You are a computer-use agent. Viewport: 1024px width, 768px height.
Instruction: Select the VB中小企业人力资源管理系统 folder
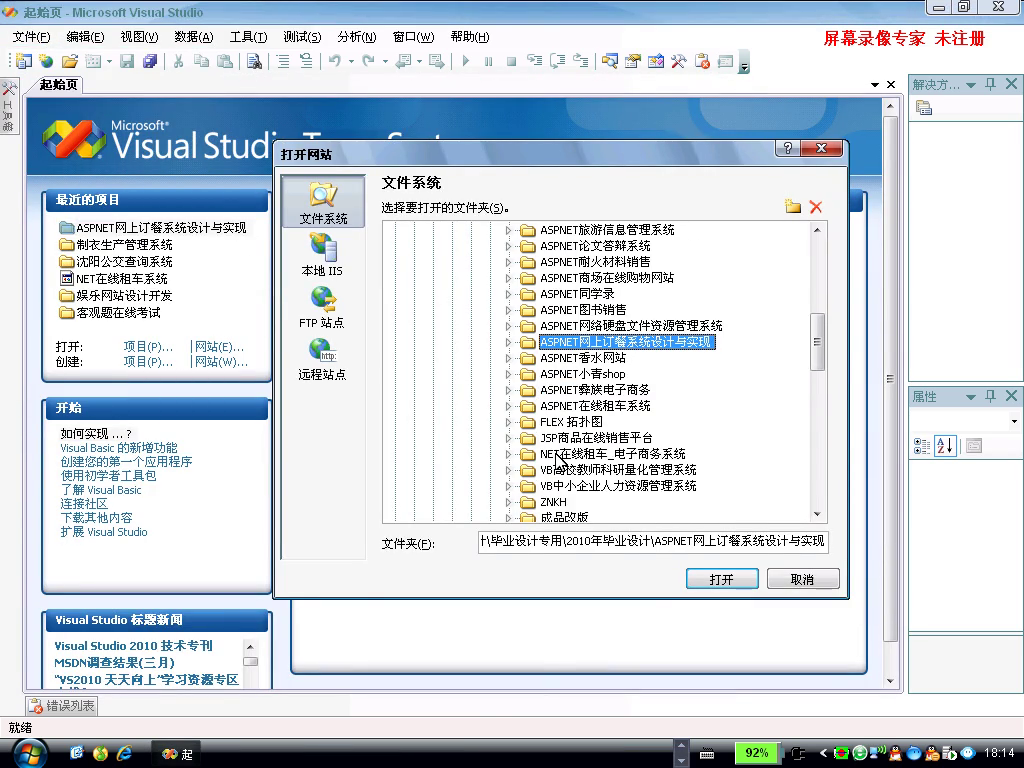point(618,486)
